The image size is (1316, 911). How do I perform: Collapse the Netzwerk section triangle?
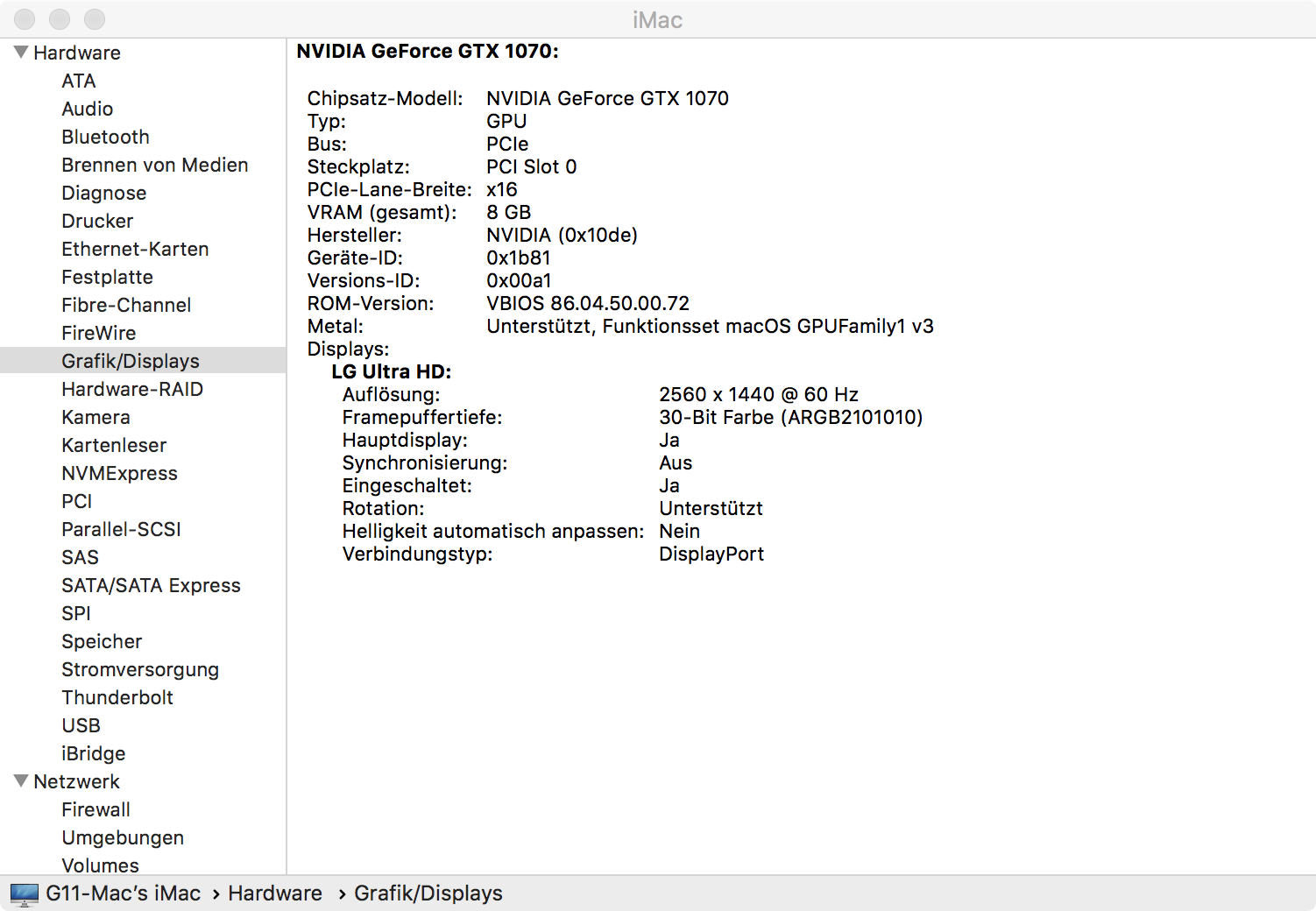[x=21, y=781]
